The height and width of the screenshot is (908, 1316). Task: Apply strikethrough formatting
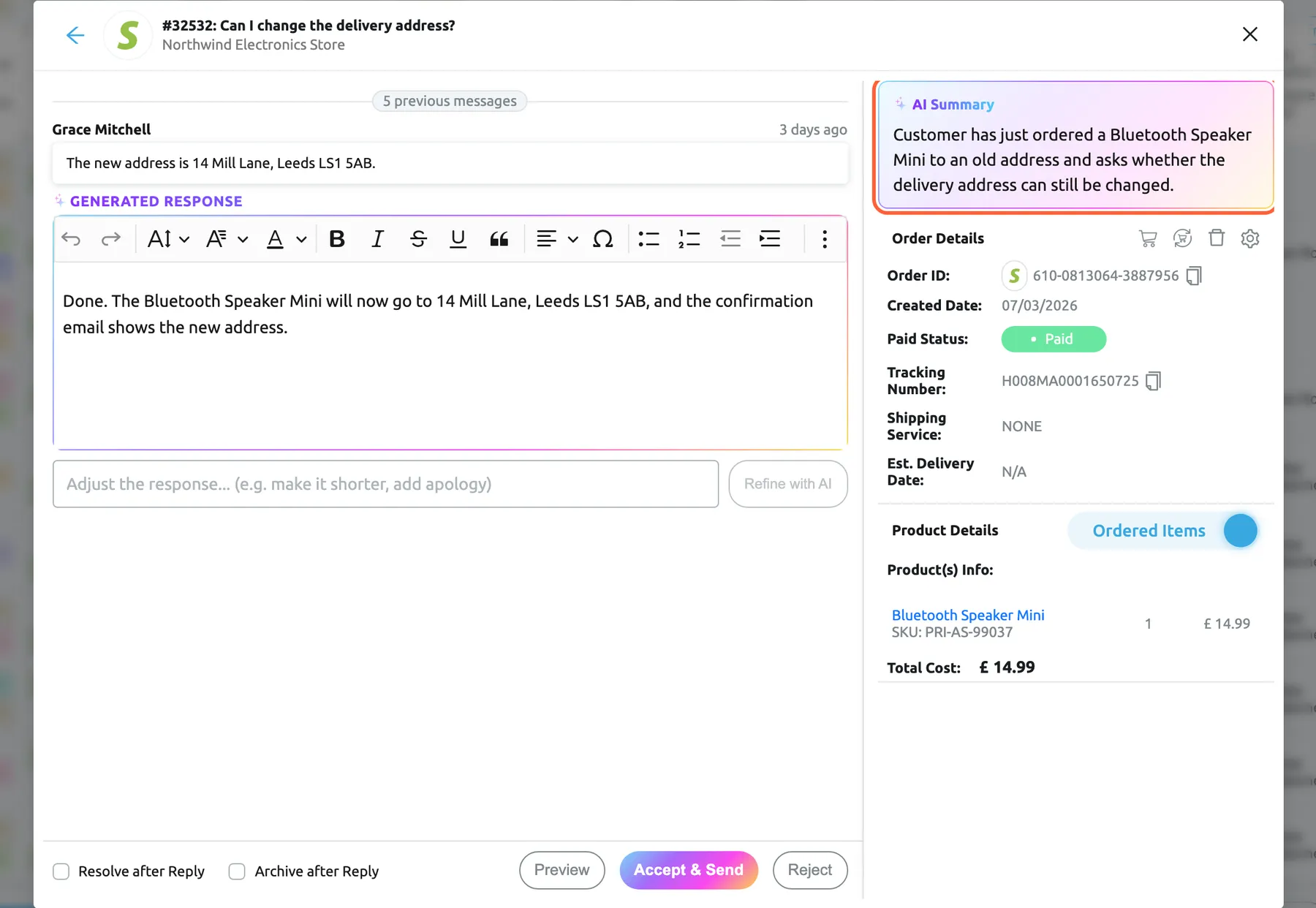pyautogui.click(x=418, y=239)
